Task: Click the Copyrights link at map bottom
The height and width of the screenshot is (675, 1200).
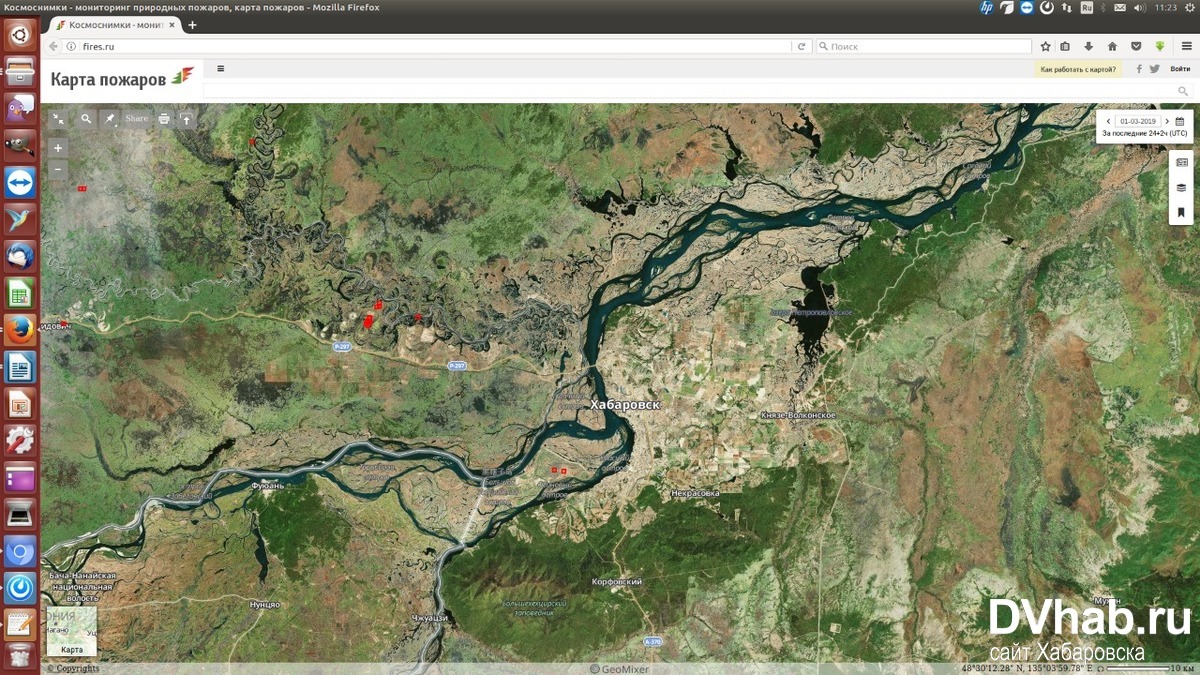Action: pyautogui.click(x=74, y=669)
